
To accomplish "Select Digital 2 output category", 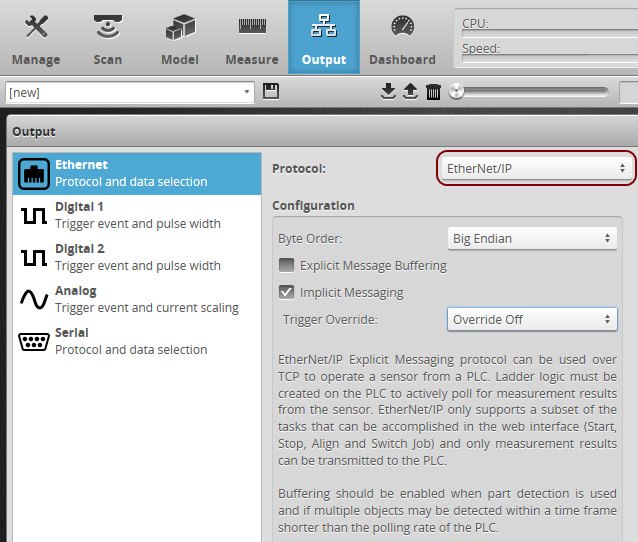I will pos(137,258).
